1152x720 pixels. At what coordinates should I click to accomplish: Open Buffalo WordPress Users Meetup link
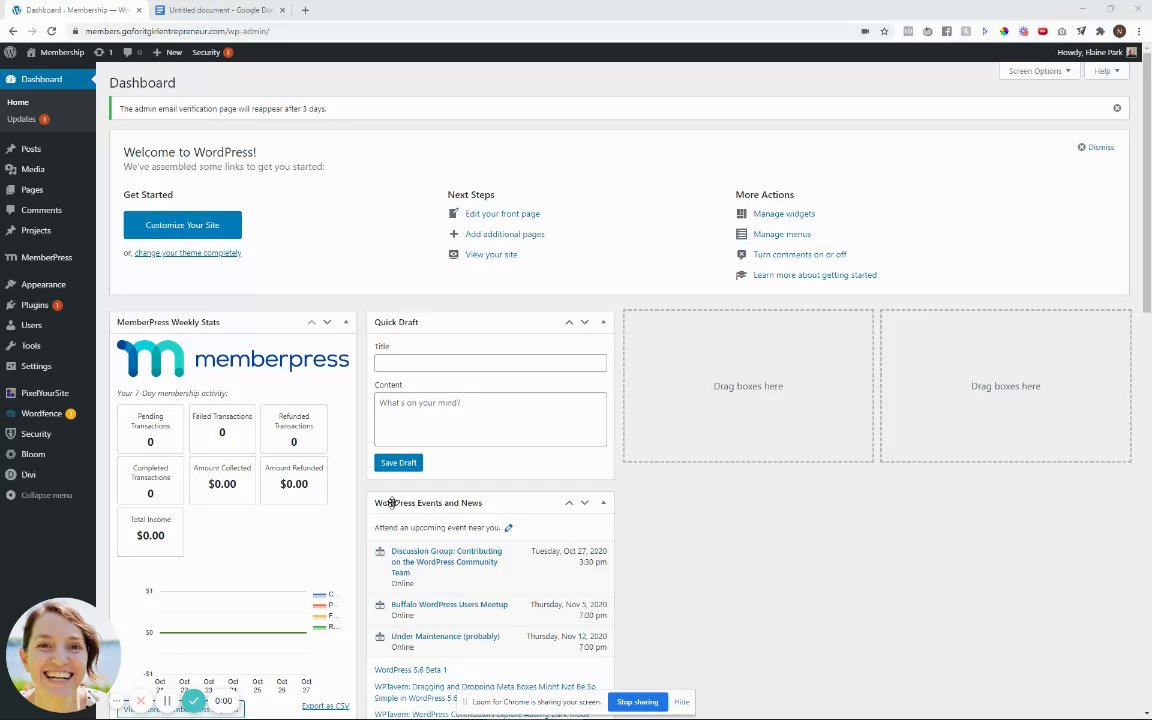[x=449, y=605]
